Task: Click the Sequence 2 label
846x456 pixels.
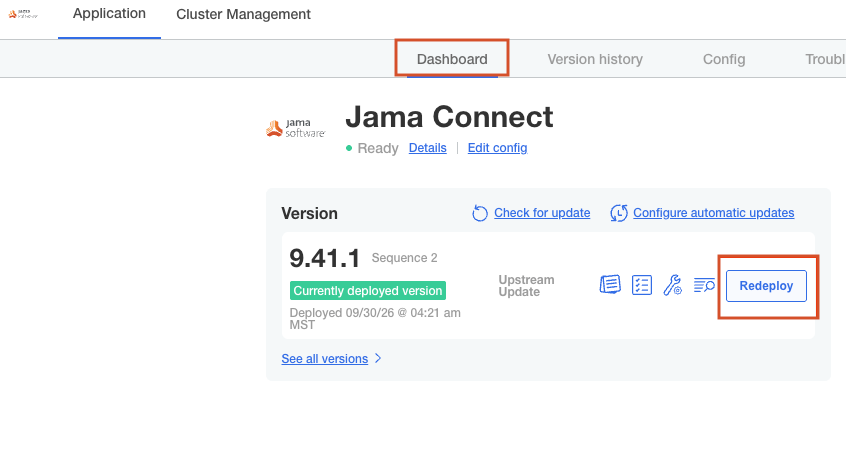Action: 405,258
